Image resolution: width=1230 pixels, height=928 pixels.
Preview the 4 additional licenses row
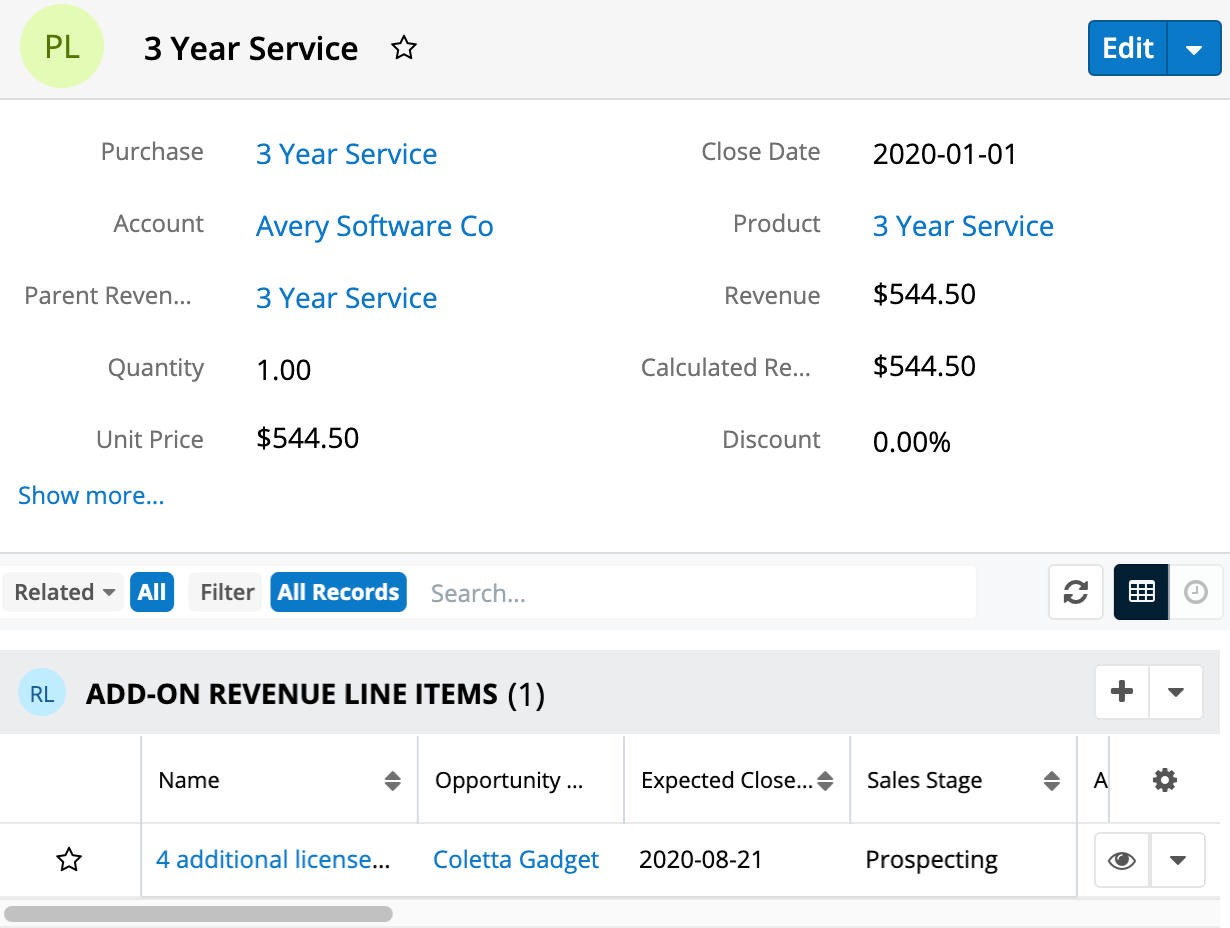tap(1122, 860)
